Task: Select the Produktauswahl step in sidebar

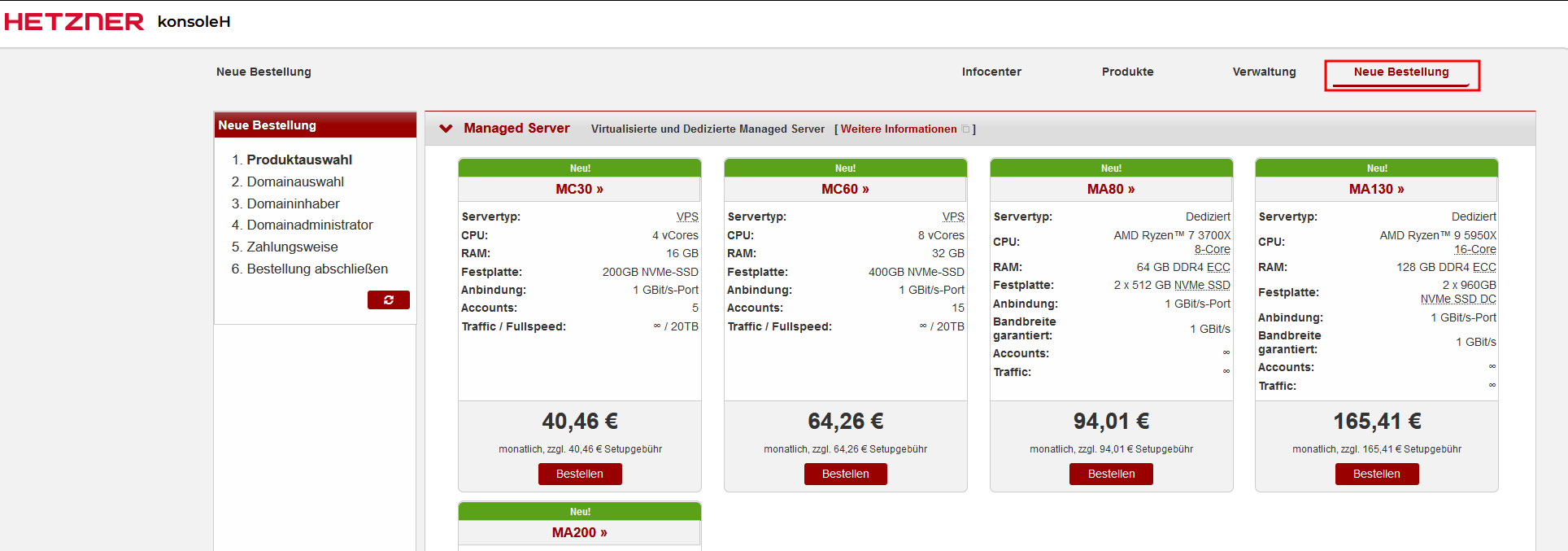Action: click(x=298, y=160)
